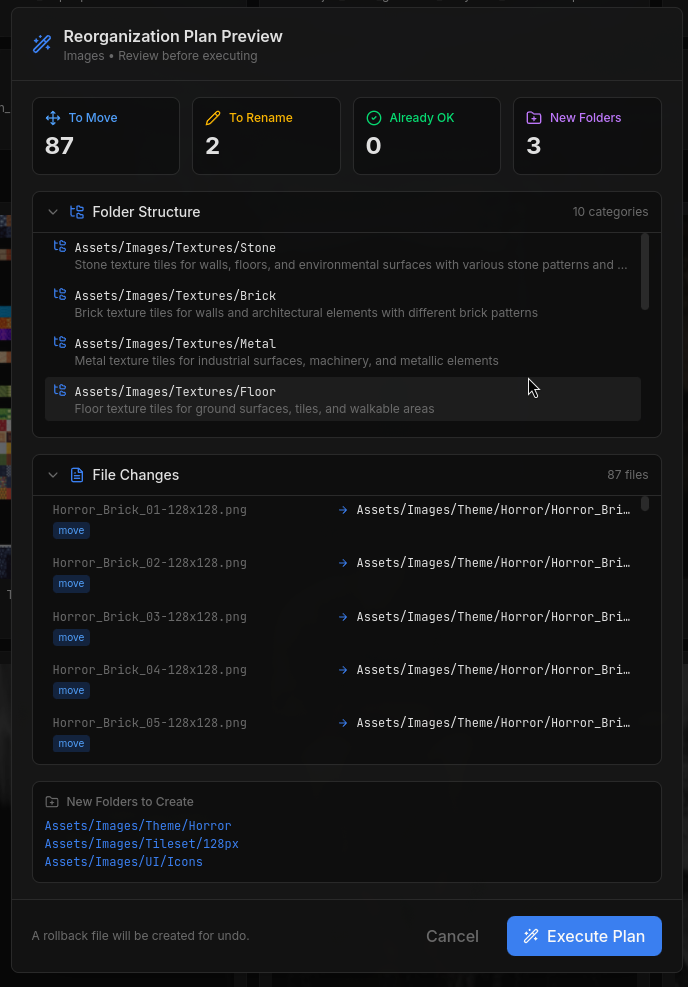Click the move tag under Horror_Brick_03 file
The image size is (688, 987).
71,637
